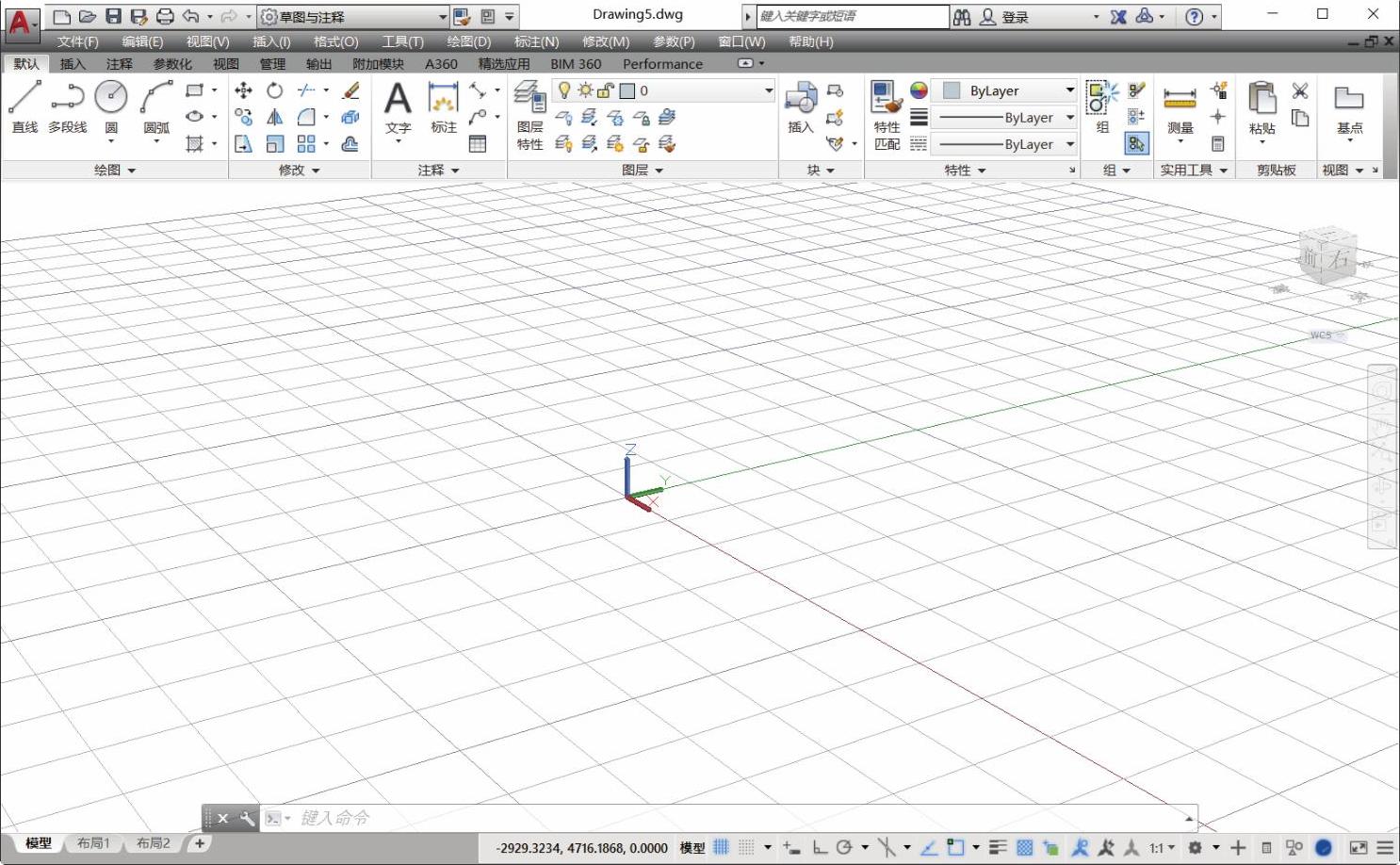Toggle transparency display in status bar
Image resolution: width=1400 pixels, height=865 pixels.
[x=1024, y=847]
